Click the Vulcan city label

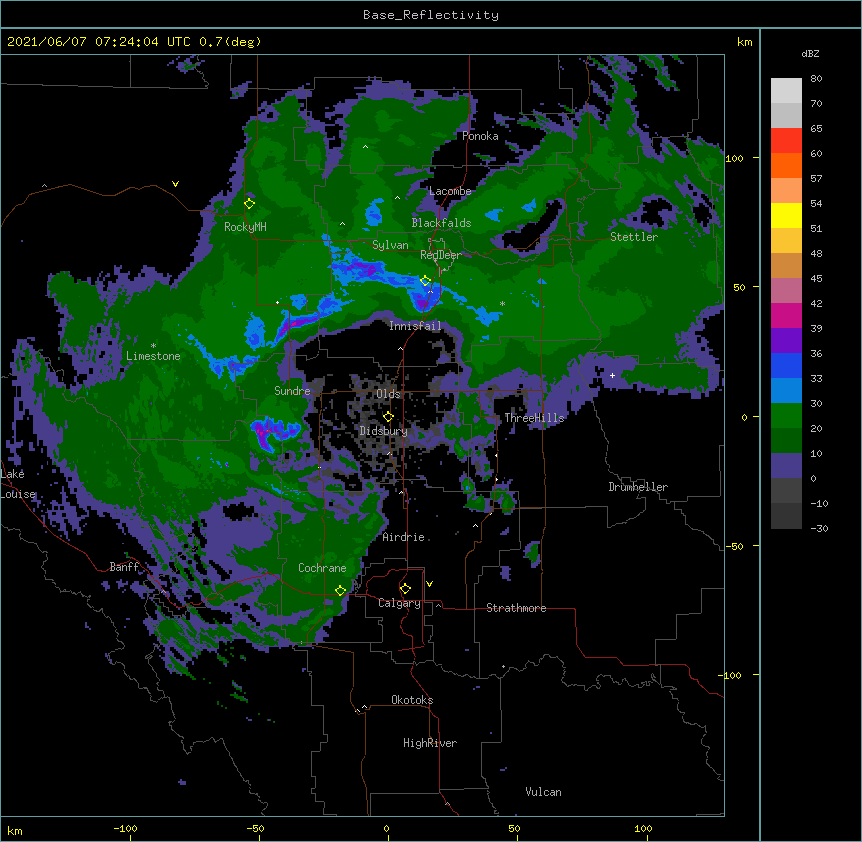(x=543, y=792)
